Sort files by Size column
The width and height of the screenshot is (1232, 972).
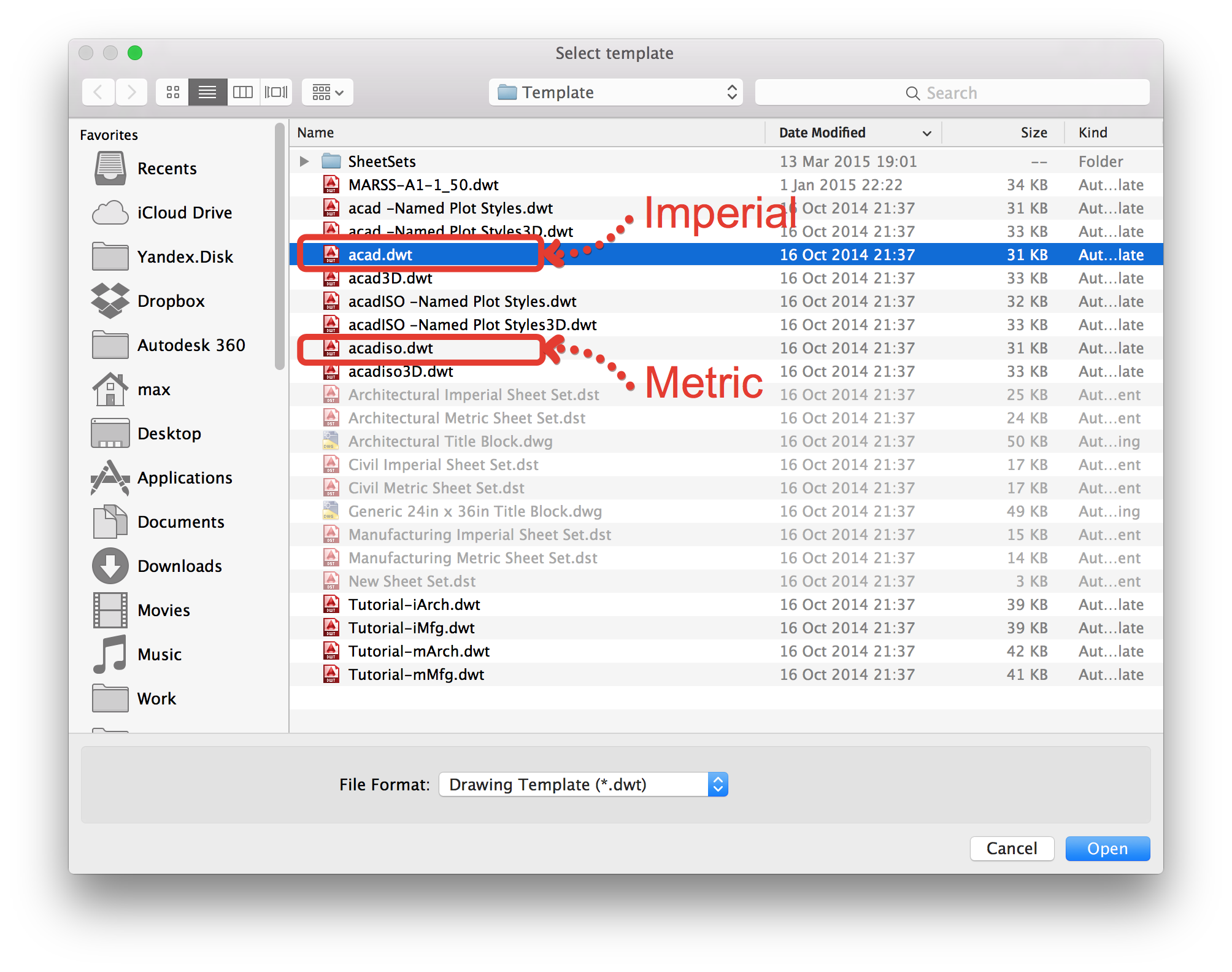1033,133
